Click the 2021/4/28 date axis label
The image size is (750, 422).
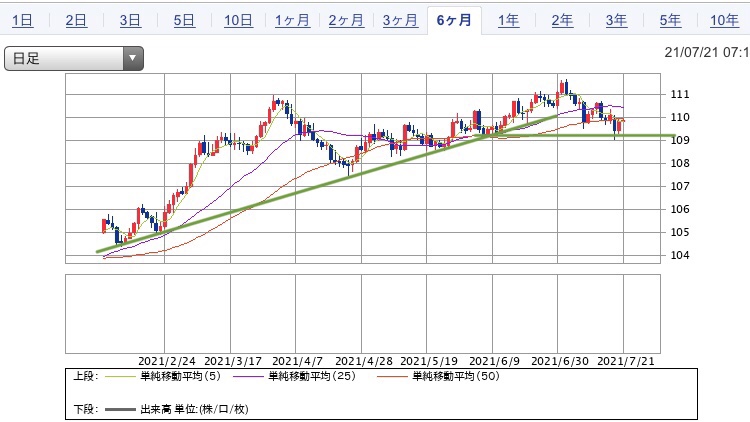(364, 361)
